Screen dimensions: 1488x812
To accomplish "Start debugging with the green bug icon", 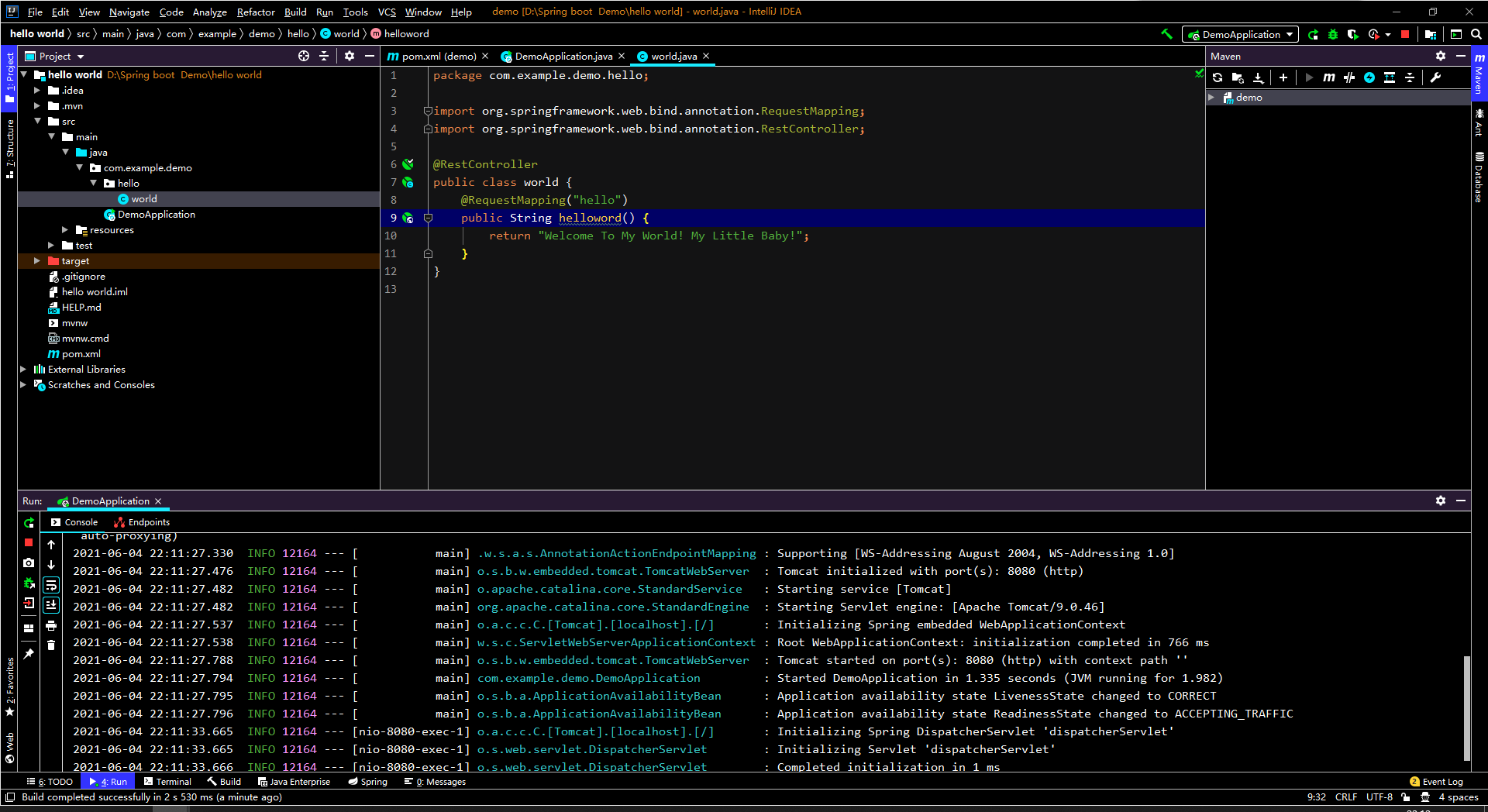I will click(1333, 34).
